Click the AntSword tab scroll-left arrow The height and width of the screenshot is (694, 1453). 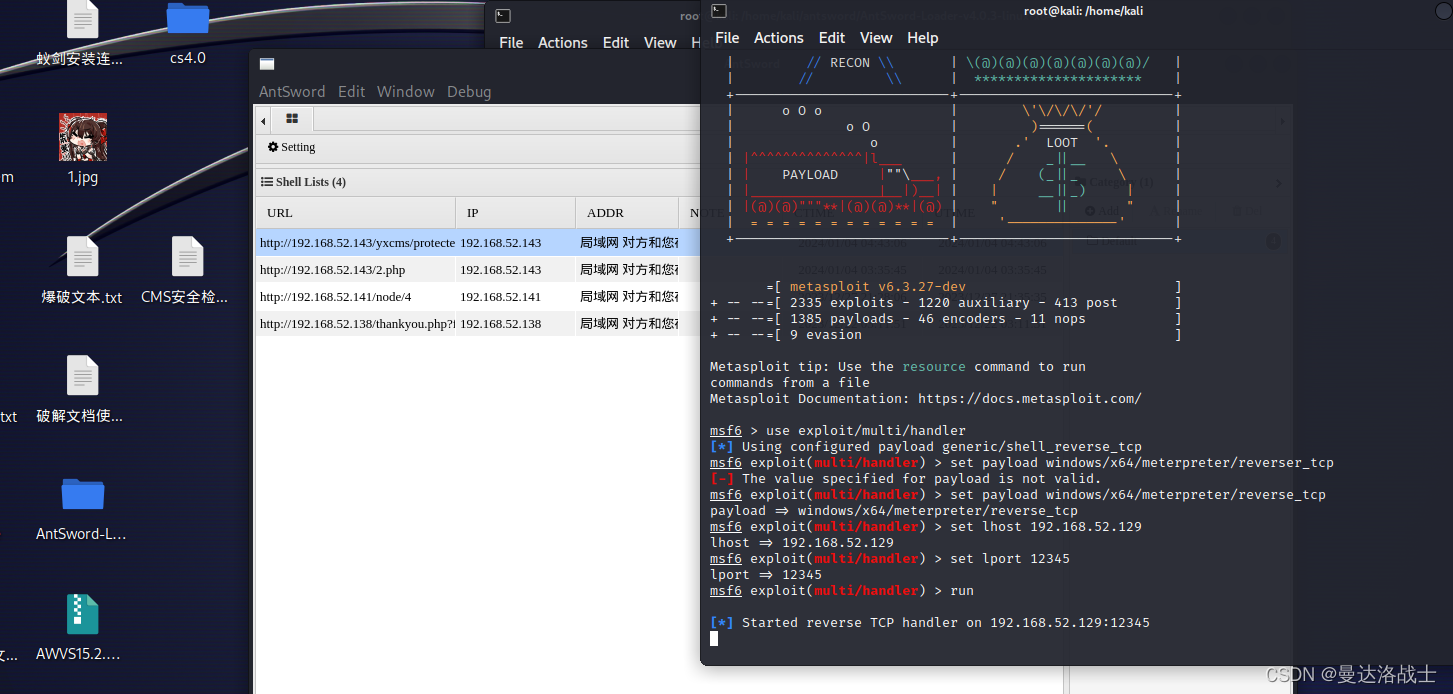pos(263,120)
